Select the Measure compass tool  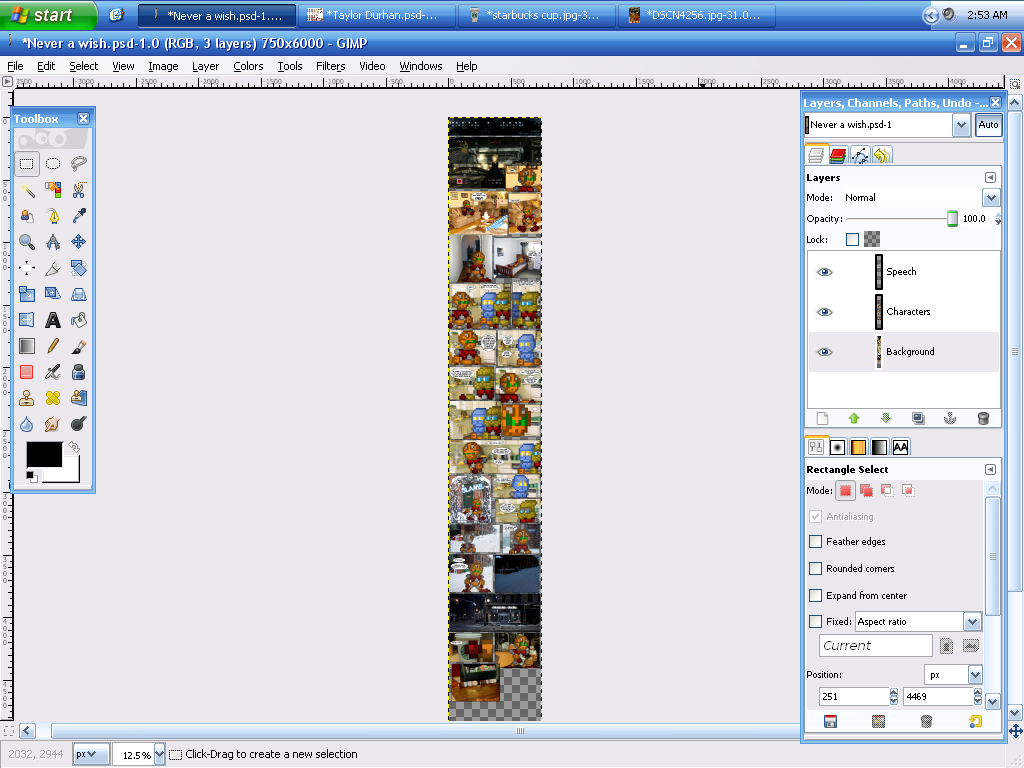point(53,242)
